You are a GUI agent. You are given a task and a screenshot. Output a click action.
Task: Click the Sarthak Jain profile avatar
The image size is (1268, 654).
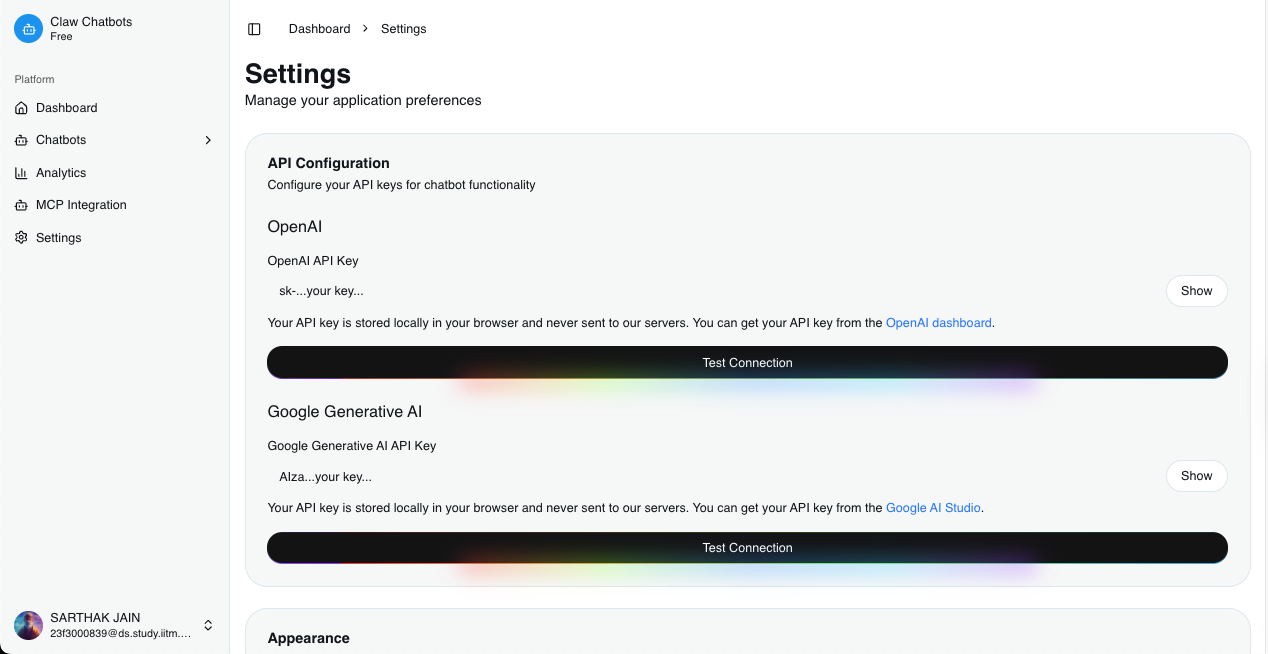28,625
